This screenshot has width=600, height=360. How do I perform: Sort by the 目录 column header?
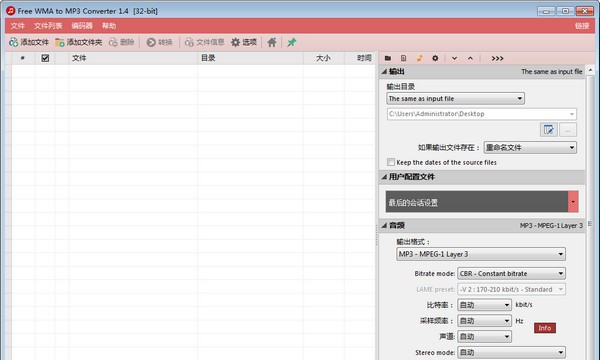[x=251, y=58]
